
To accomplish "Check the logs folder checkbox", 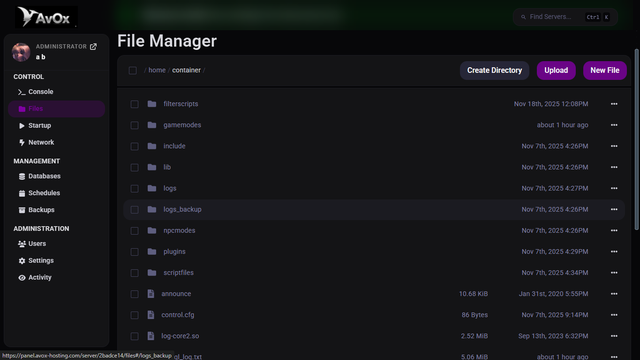I will 134,189.
